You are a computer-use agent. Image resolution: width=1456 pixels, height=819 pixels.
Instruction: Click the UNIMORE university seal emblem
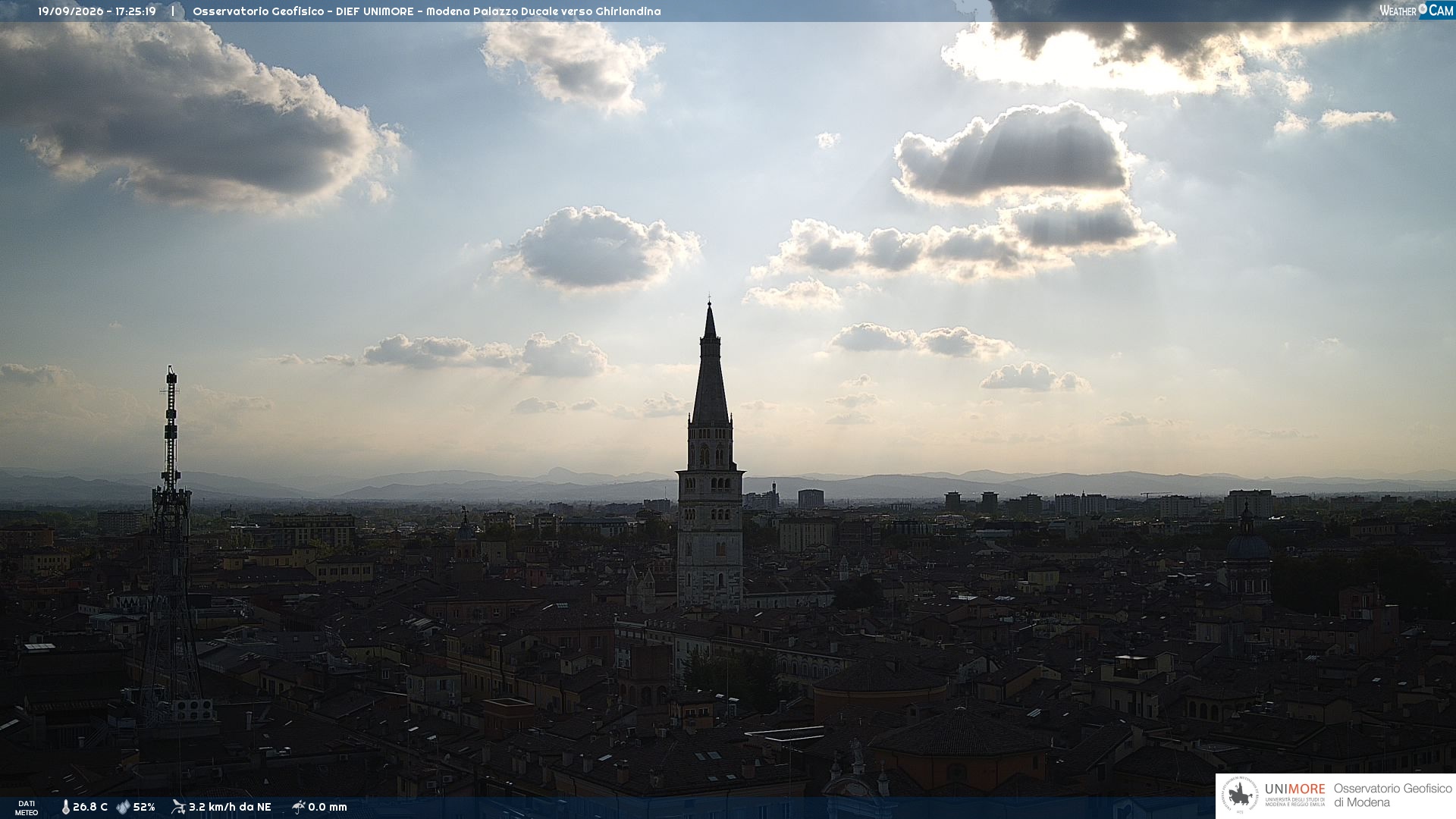[x=1240, y=795]
